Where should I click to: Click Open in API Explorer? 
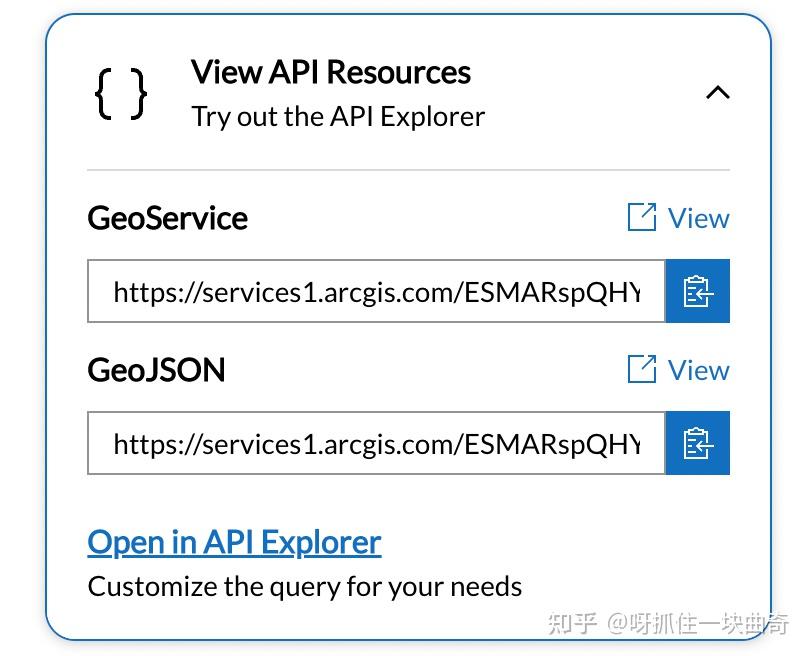coord(234,541)
